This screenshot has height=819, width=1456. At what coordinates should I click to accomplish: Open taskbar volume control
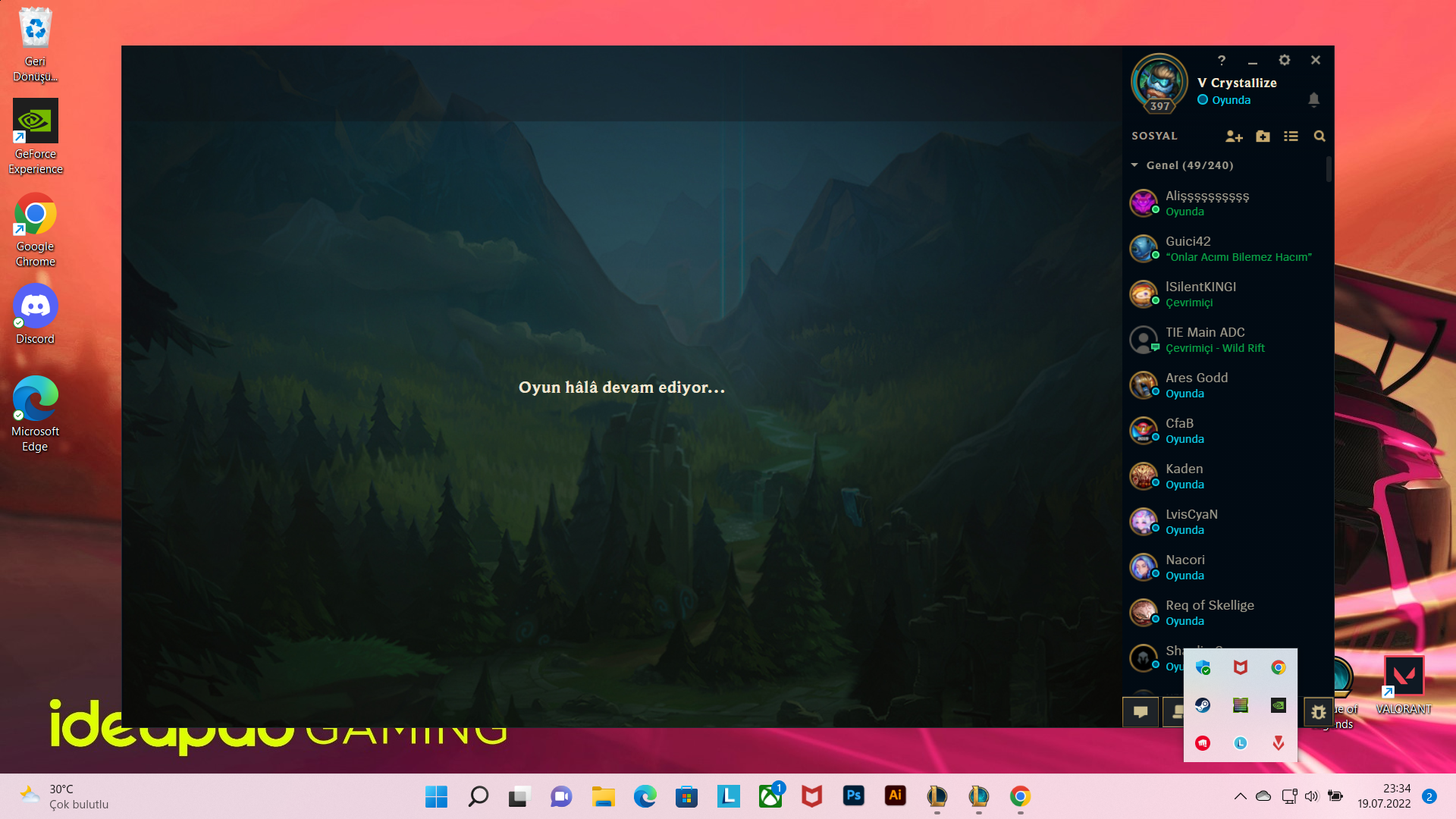pos(1311,796)
